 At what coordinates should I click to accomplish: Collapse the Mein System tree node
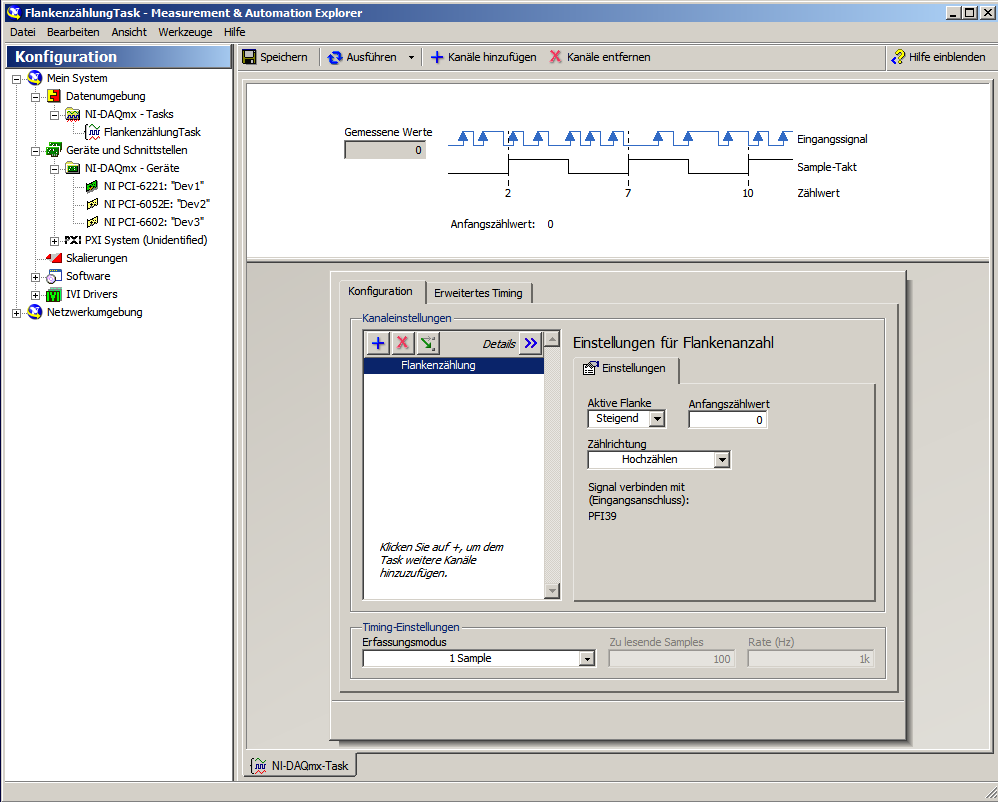point(17,79)
